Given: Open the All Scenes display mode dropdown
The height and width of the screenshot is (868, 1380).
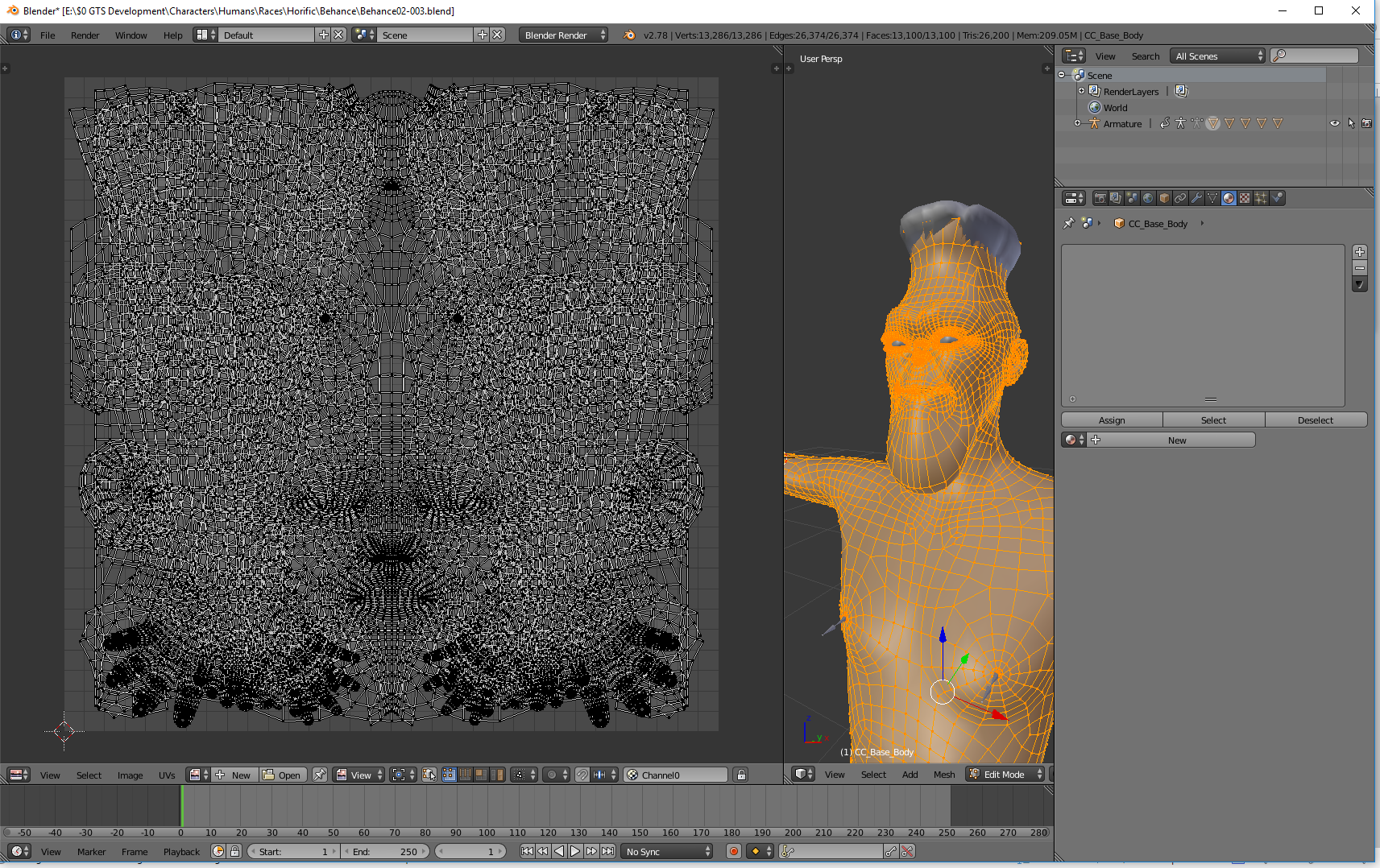Looking at the screenshot, I should pyautogui.click(x=1218, y=56).
